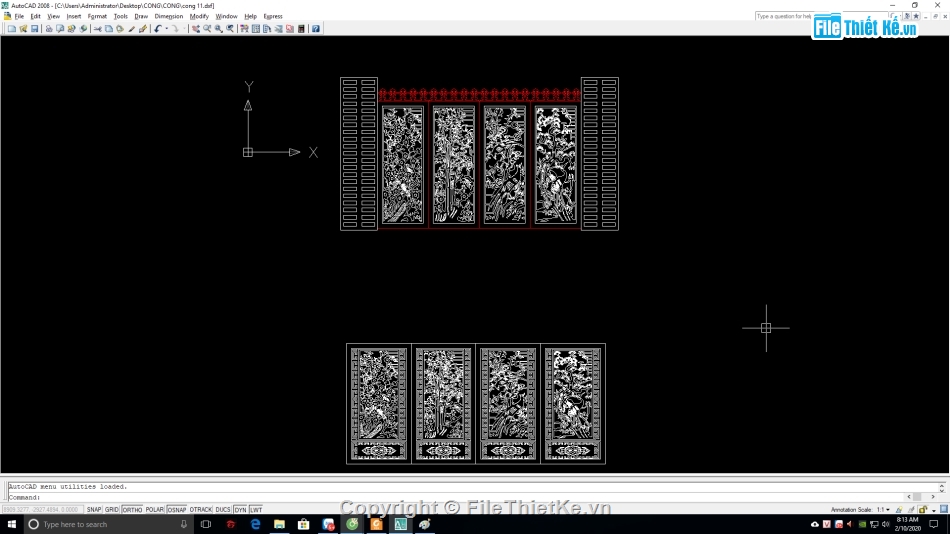950x534 pixels.
Task: Open Plot Preview from the toolbar
Action: pyautogui.click(x=60, y=28)
